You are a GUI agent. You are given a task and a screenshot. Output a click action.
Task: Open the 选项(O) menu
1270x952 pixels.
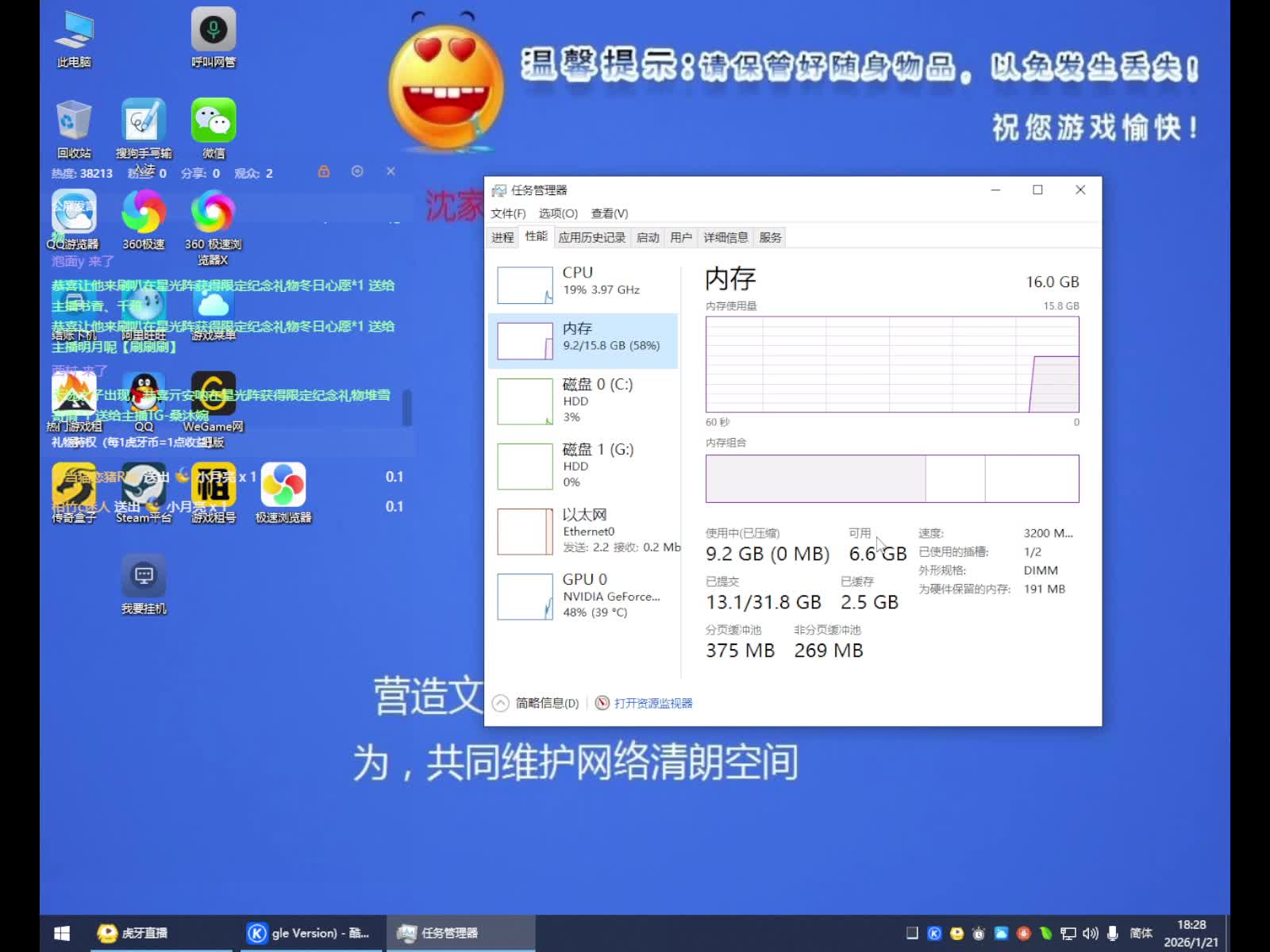[558, 213]
